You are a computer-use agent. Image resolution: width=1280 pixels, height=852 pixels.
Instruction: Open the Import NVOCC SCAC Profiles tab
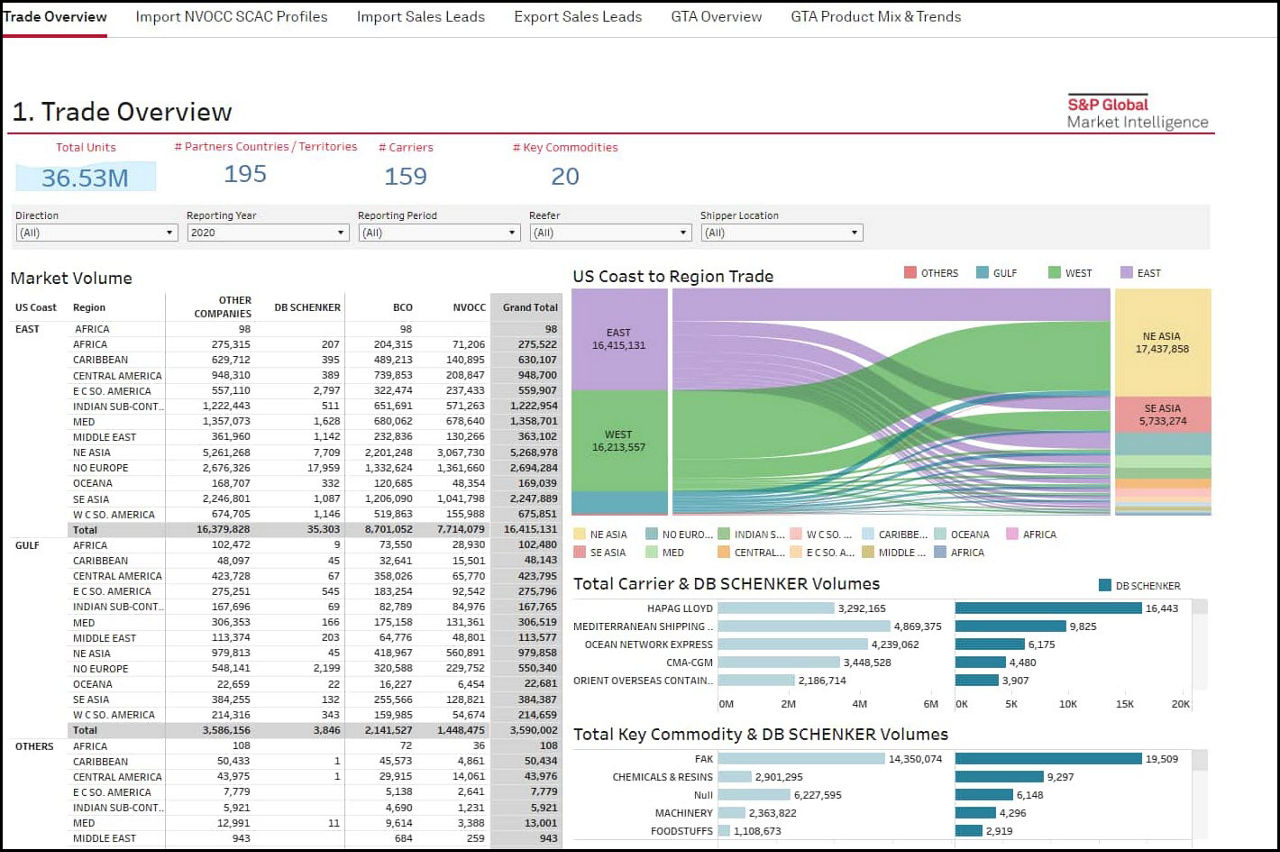[231, 17]
